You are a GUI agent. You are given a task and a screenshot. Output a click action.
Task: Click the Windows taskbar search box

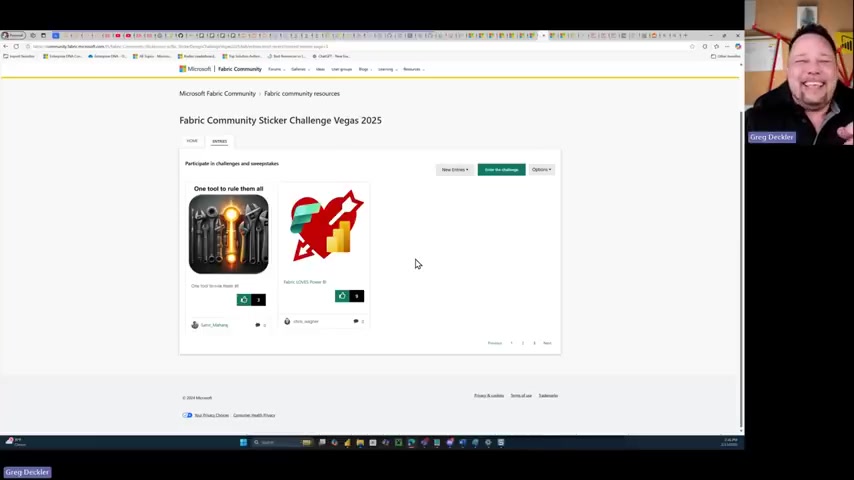[x=281, y=442]
